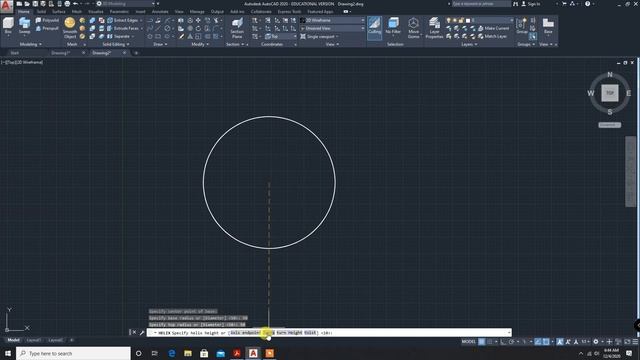Image resolution: width=640 pixels, height=360 pixels.
Task: Switch to the Mesh ribbon tab
Action: coord(77,11)
